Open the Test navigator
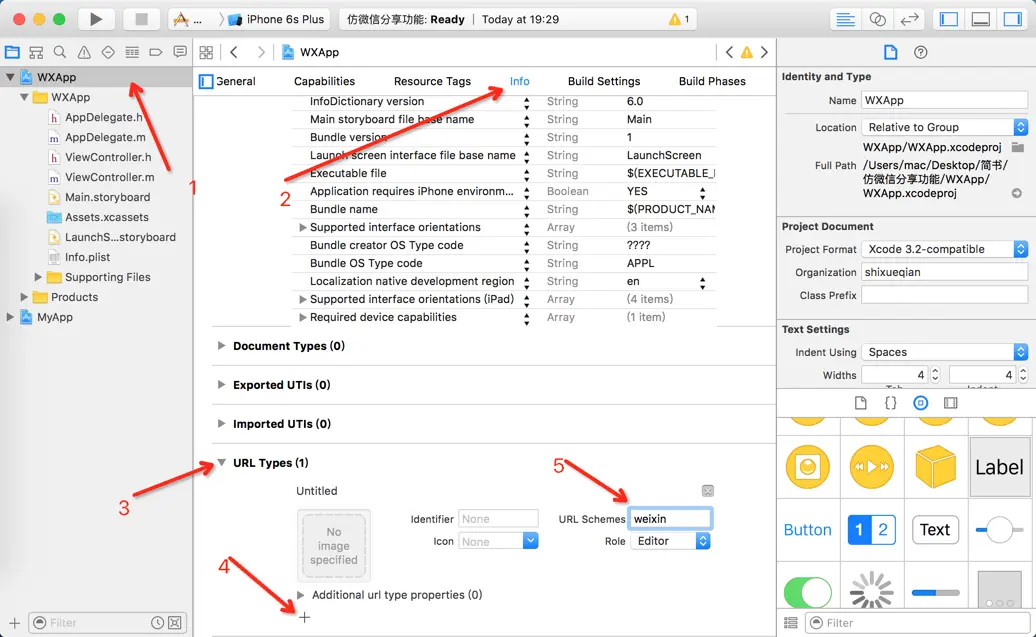 (x=108, y=52)
